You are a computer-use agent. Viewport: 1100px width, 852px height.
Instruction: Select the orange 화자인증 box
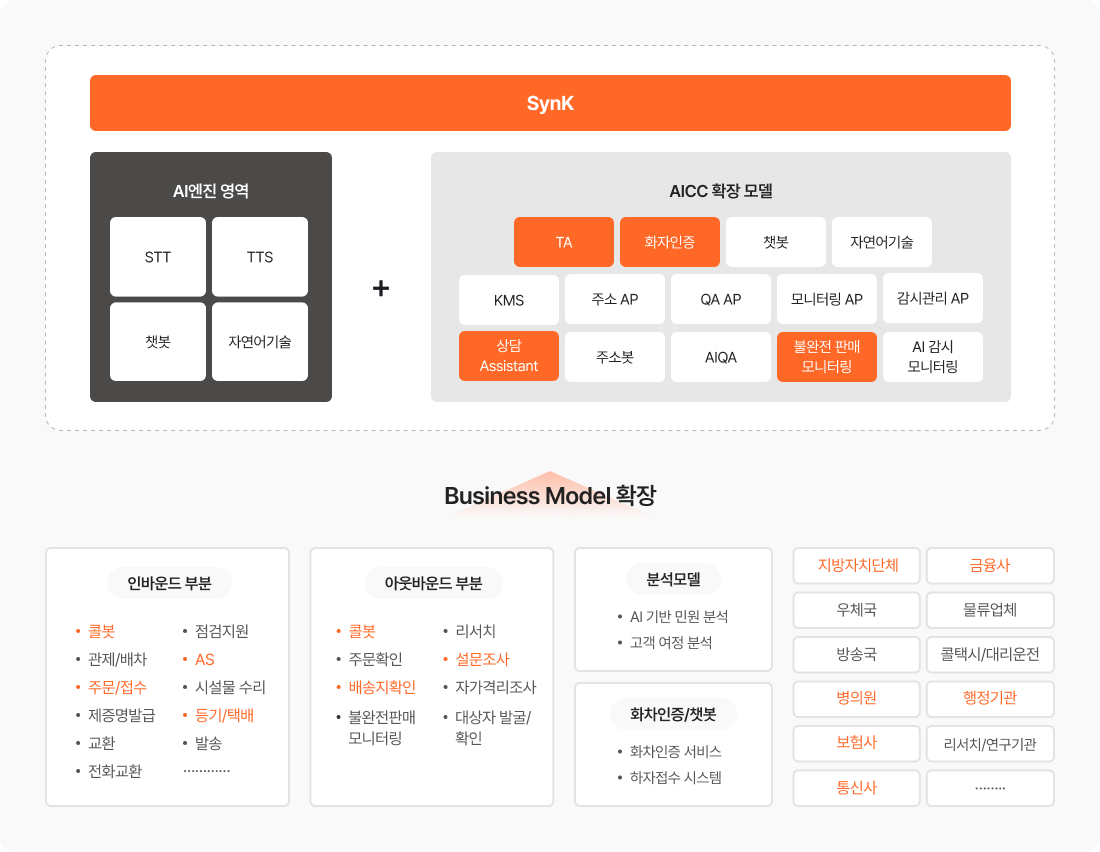[x=670, y=242]
